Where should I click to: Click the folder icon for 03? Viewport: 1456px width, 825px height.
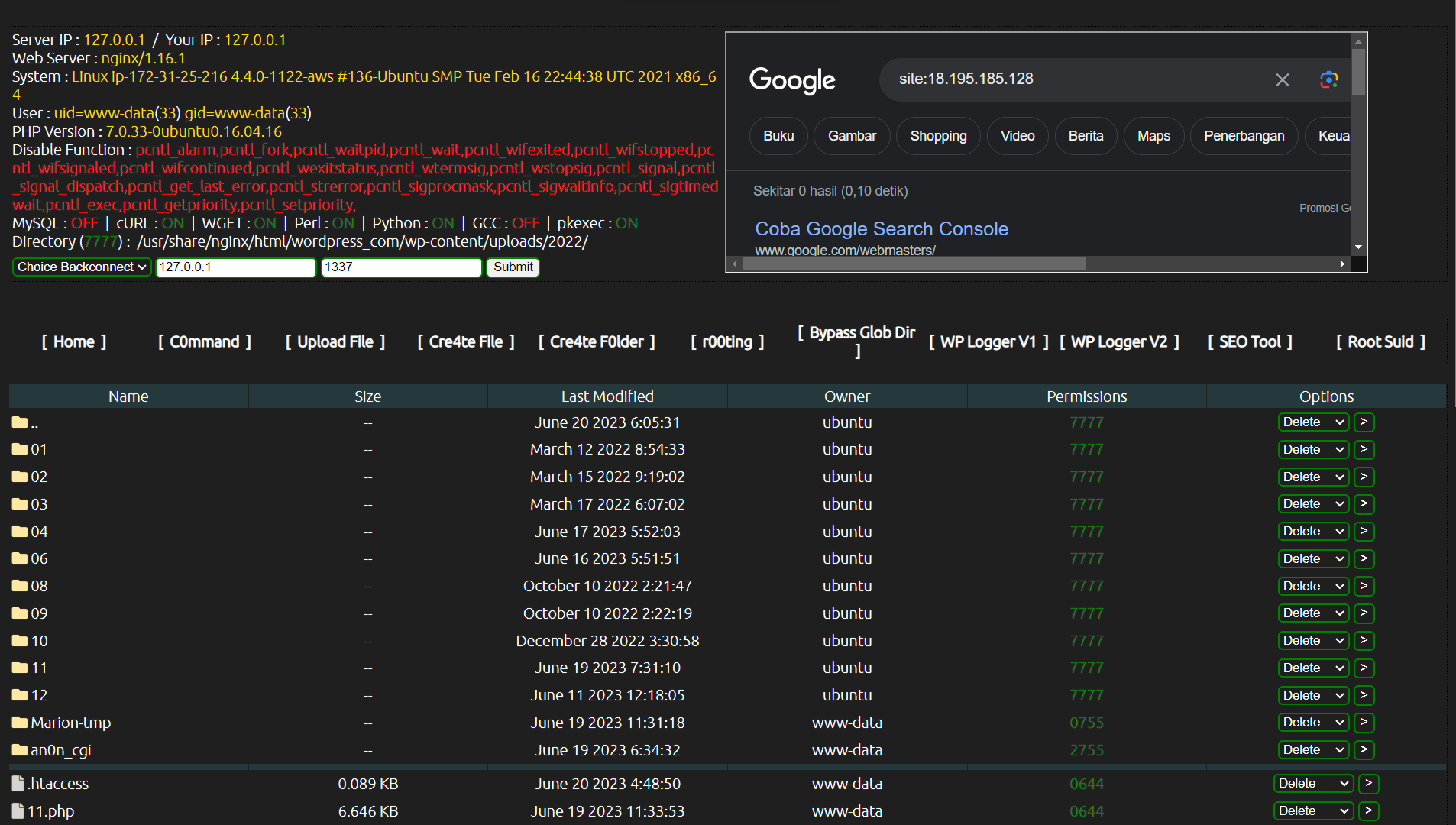point(20,504)
